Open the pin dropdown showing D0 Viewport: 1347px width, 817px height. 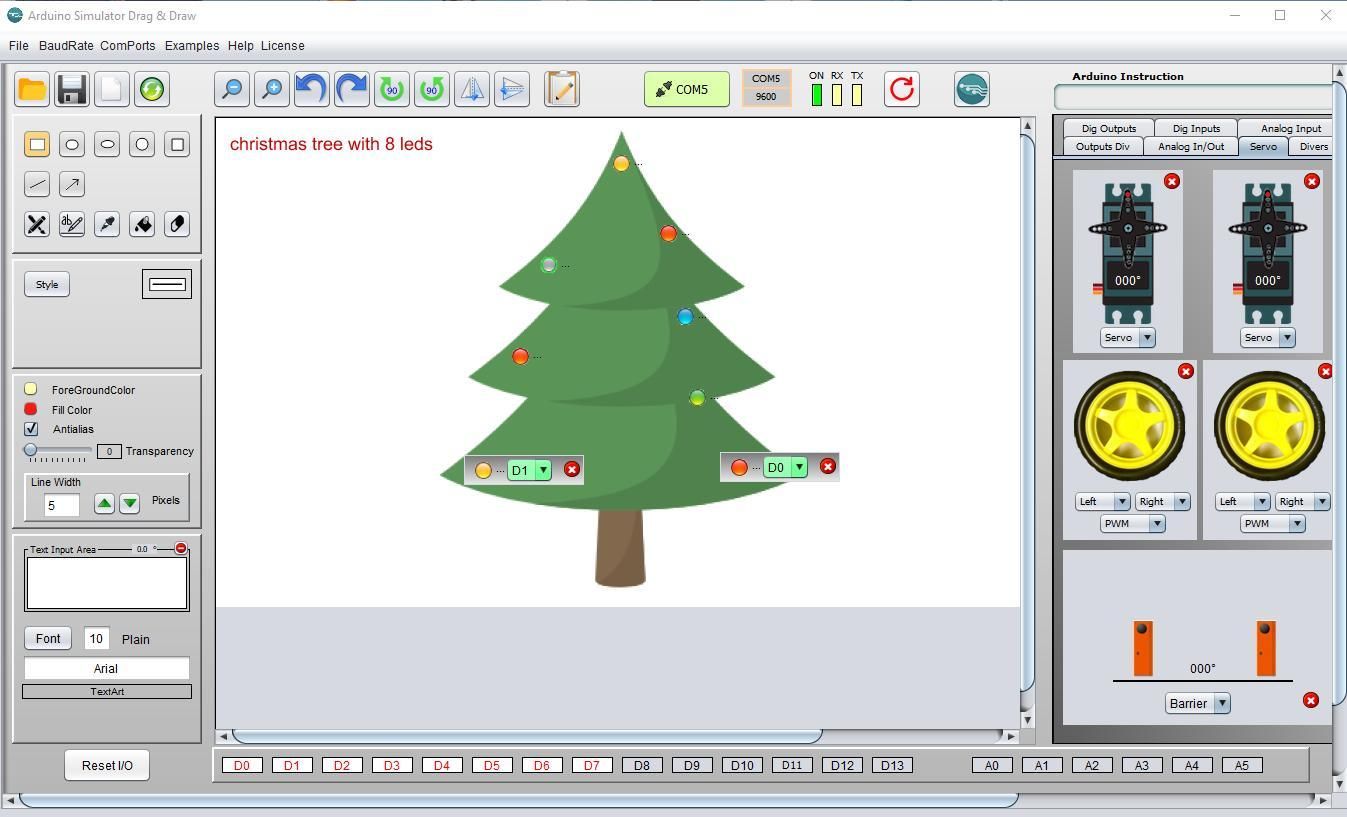[799, 466]
